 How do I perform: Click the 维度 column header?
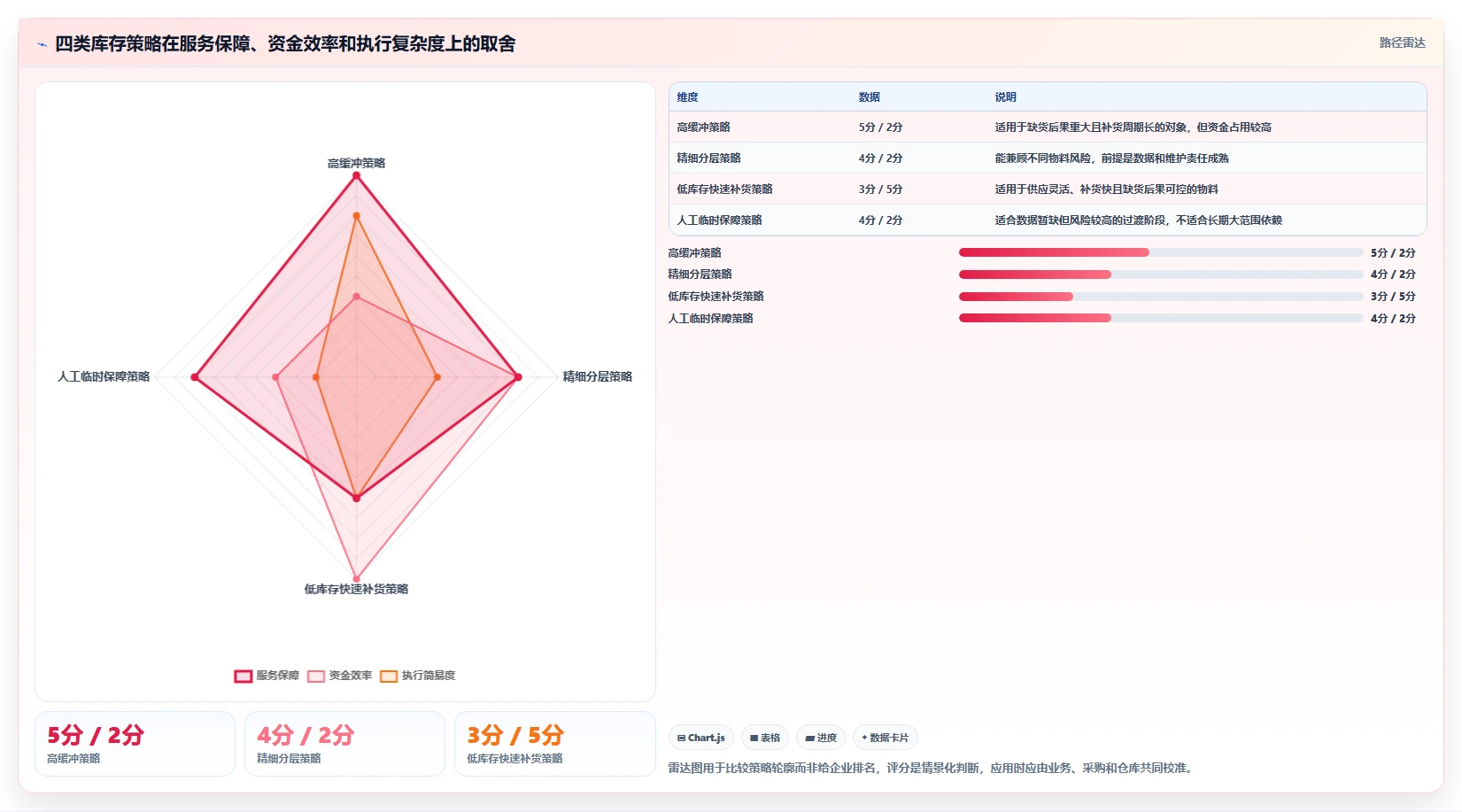[x=687, y=97]
